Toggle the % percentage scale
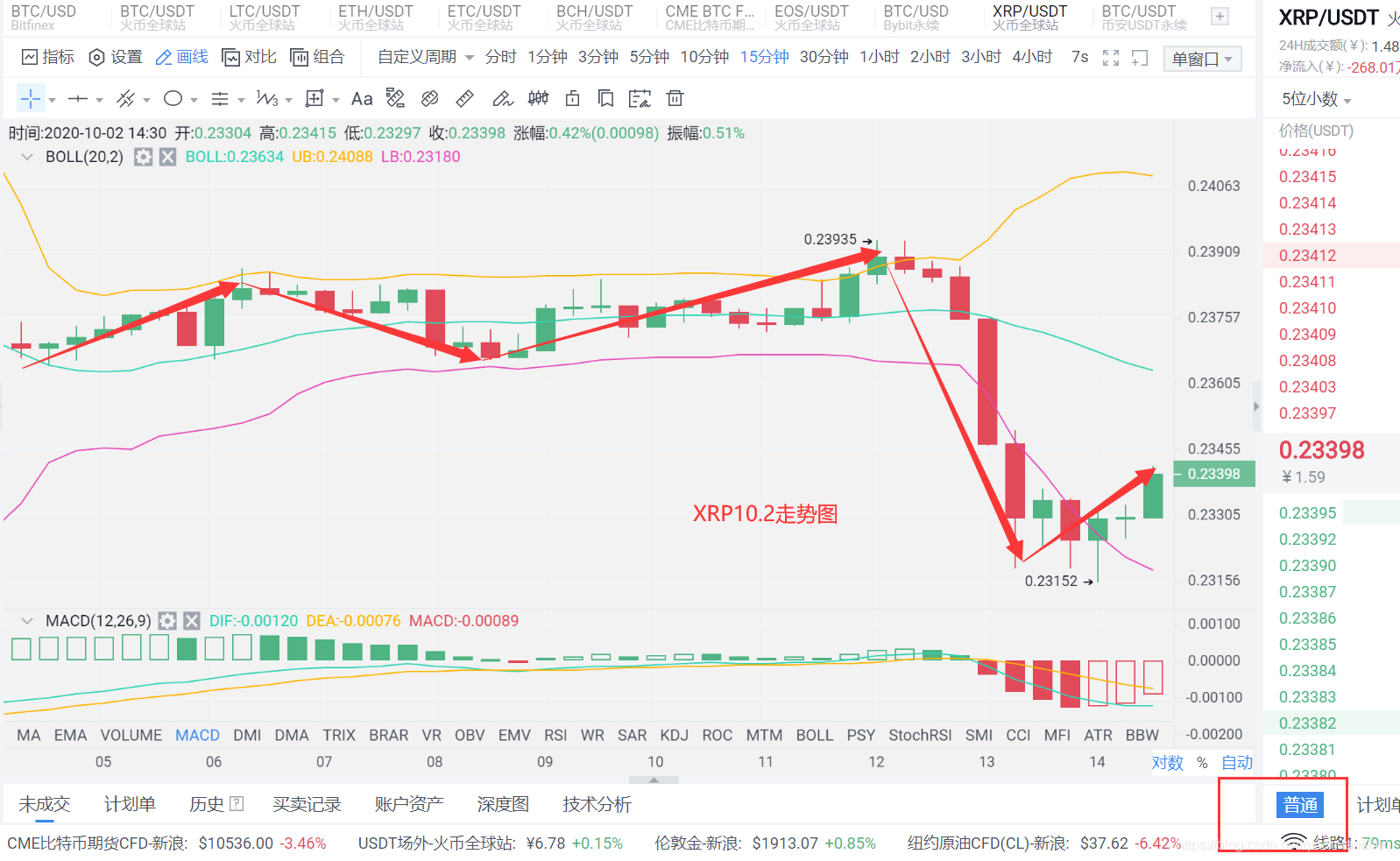The height and width of the screenshot is (861, 1400). pos(1202,763)
